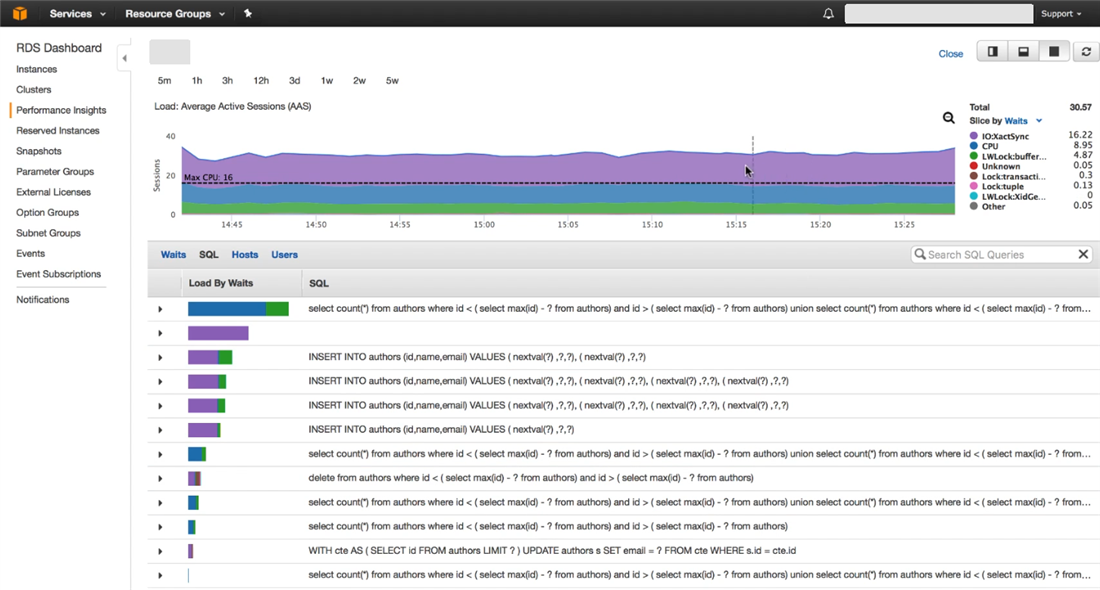
Task: Expand the WITH cte AS row
Action: point(160,551)
